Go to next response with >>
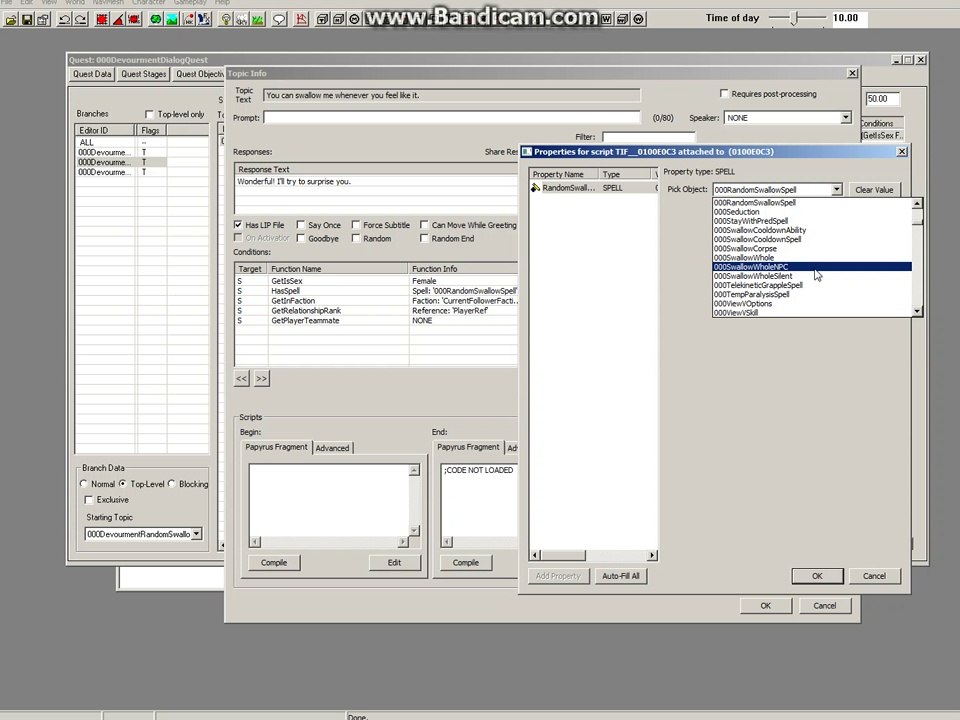 (261, 378)
